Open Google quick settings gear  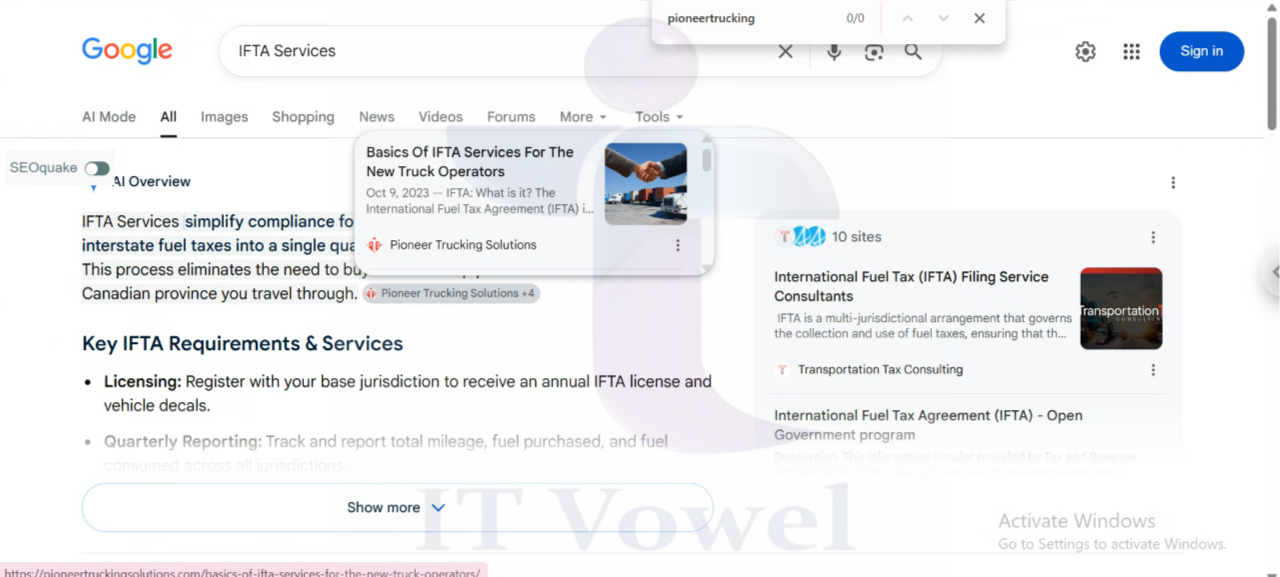[1085, 52]
